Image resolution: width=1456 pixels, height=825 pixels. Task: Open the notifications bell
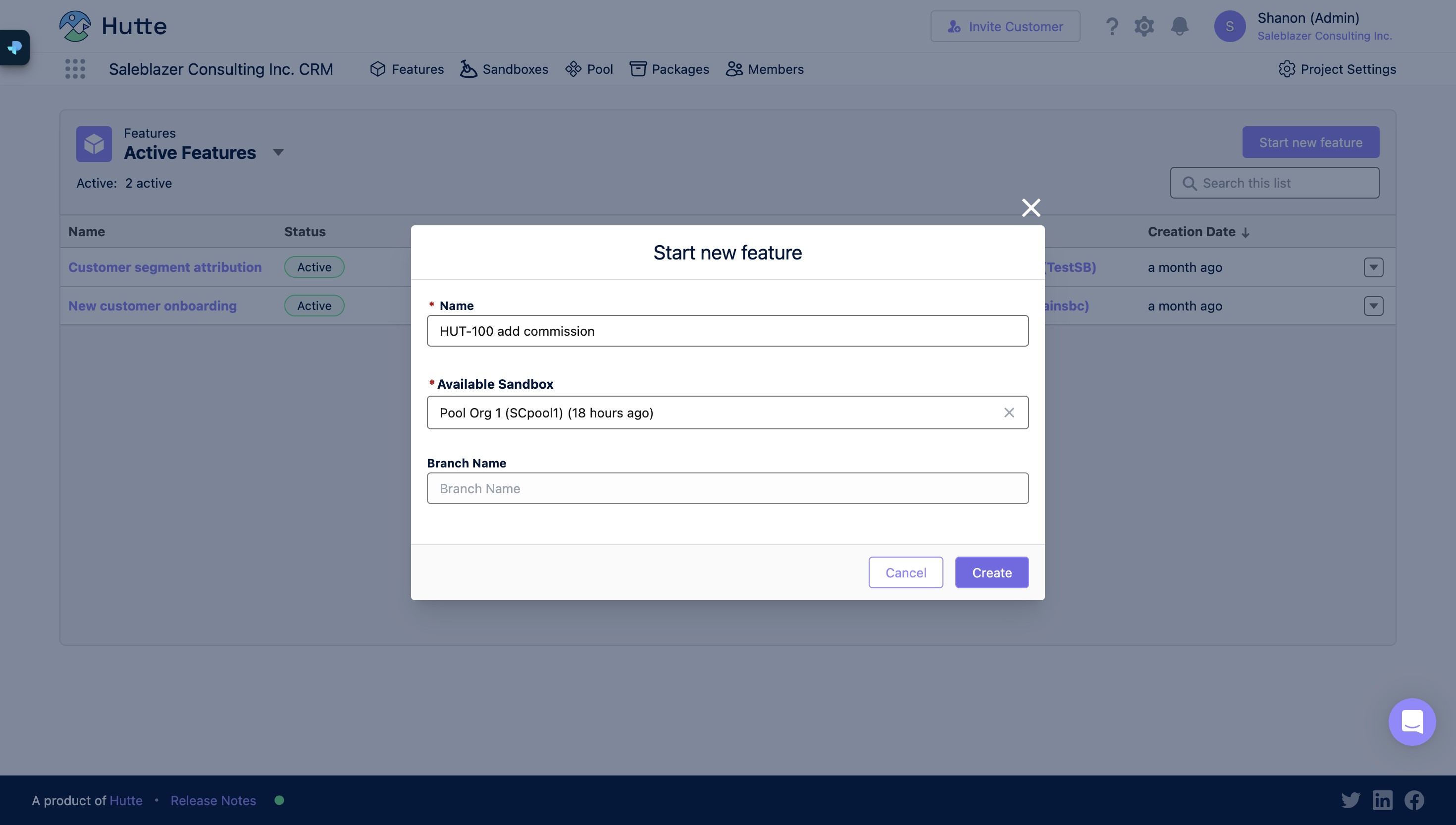pyautogui.click(x=1180, y=27)
